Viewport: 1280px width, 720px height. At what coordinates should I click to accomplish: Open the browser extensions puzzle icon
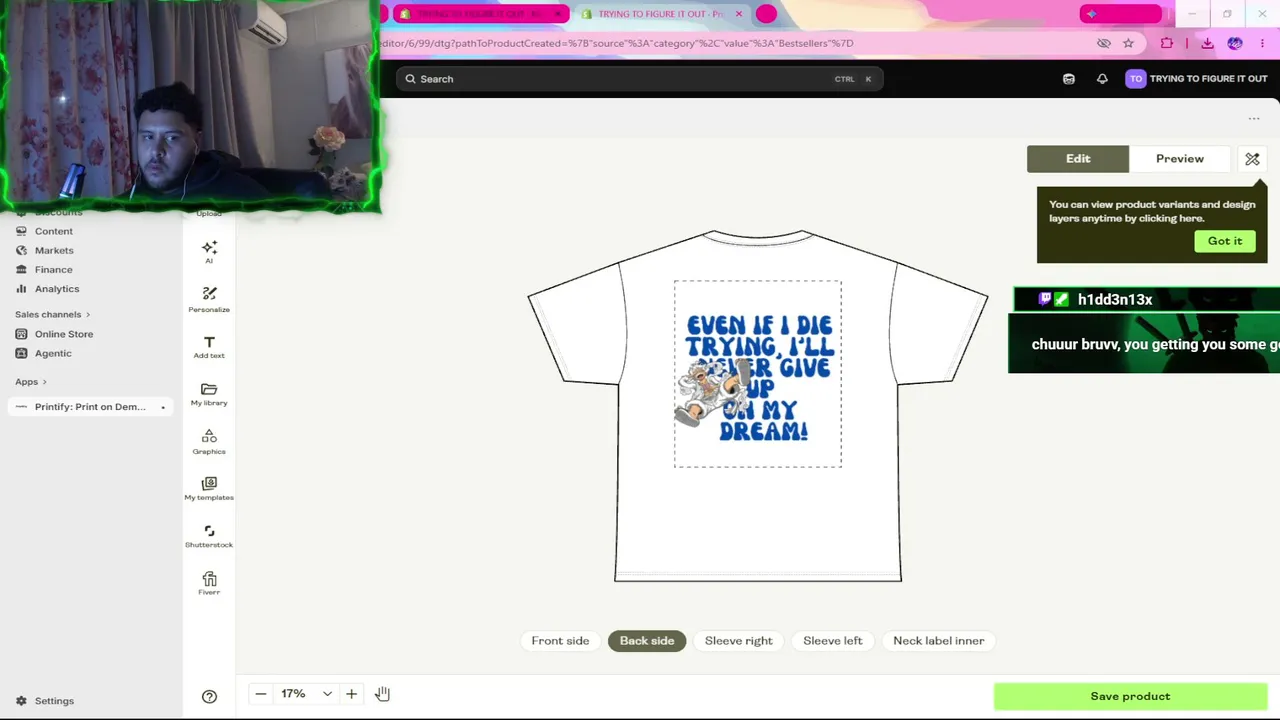click(x=1167, y=43)
